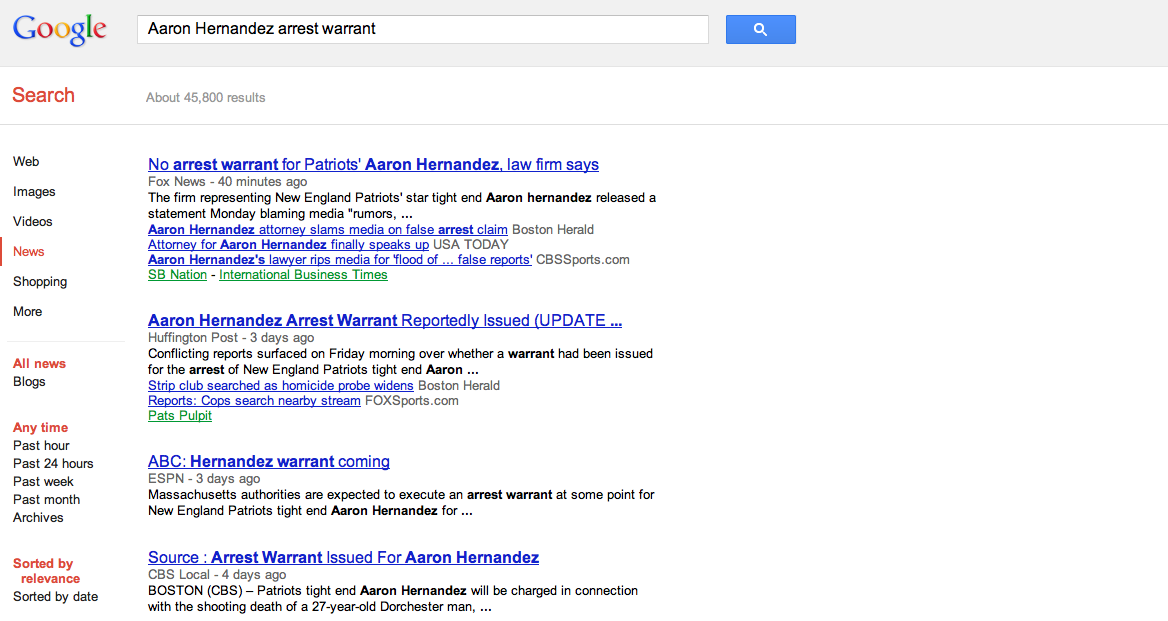Filter results to Blogs only
Image resolution: width=1168 pixels, height=621 pixels.
(x=29, y=382)
